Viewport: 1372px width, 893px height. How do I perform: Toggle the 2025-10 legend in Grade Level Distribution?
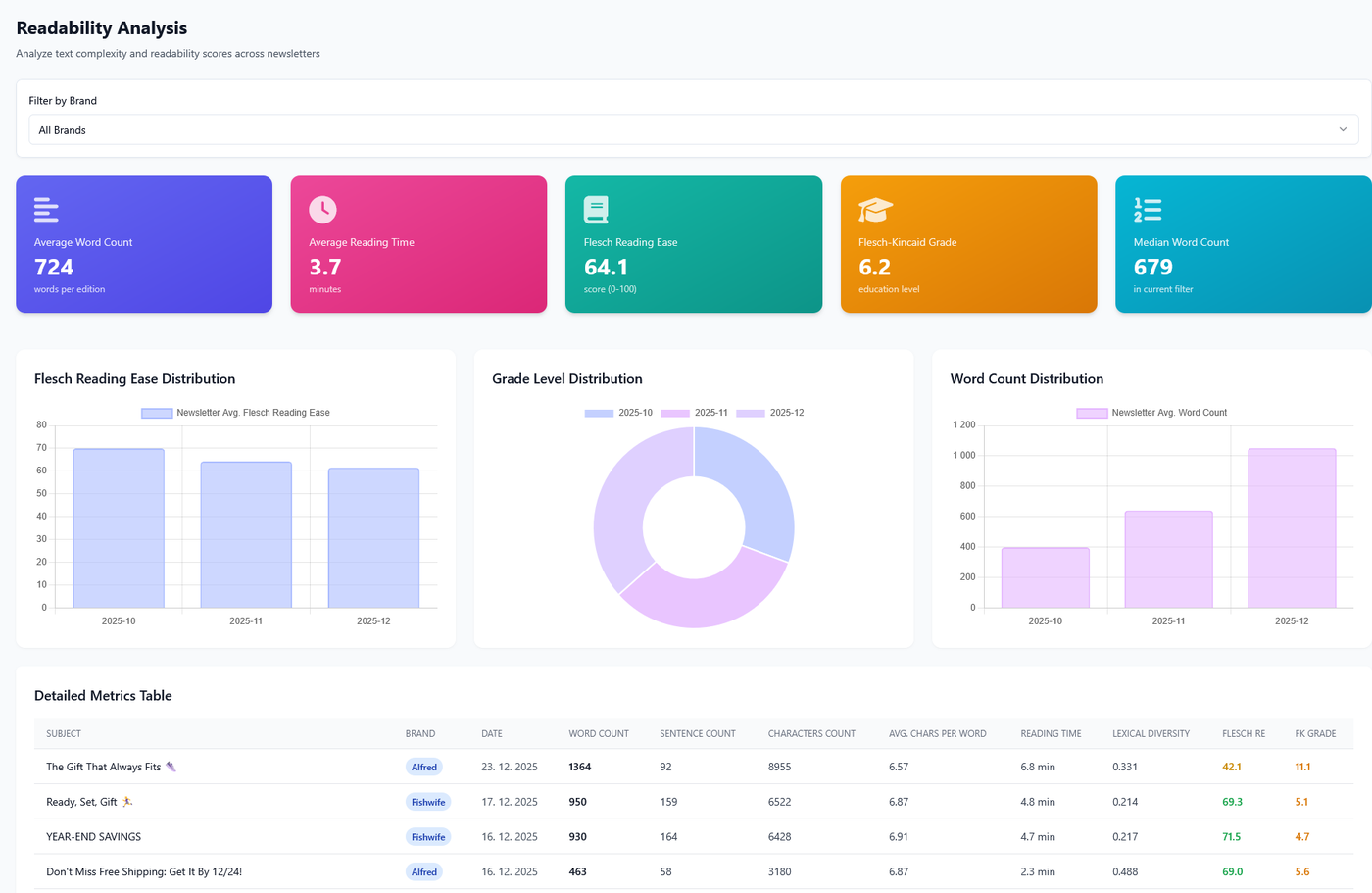(618, 413)
